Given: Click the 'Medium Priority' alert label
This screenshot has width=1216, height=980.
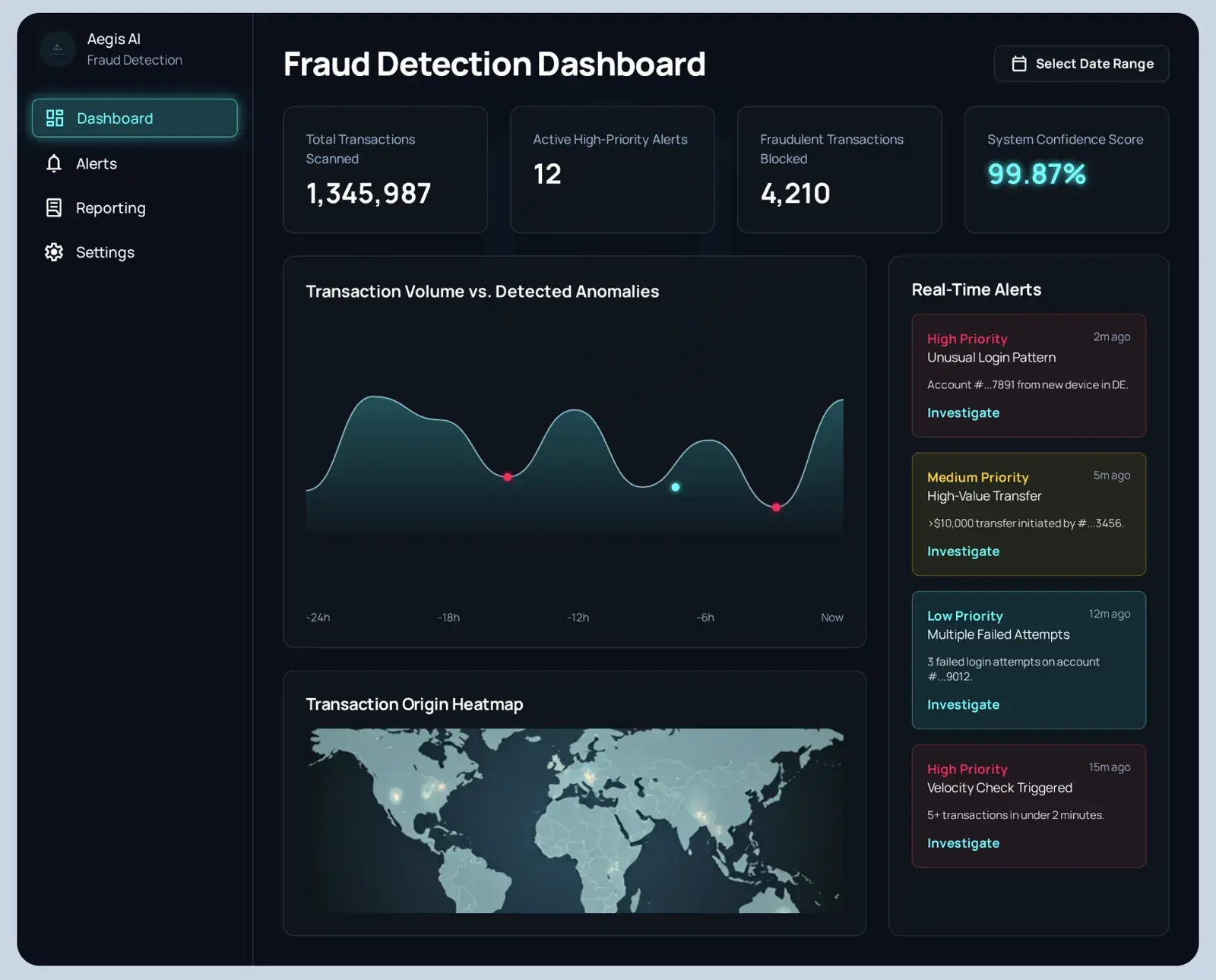Looking at the screenshot, I should [x=977, y=477].
